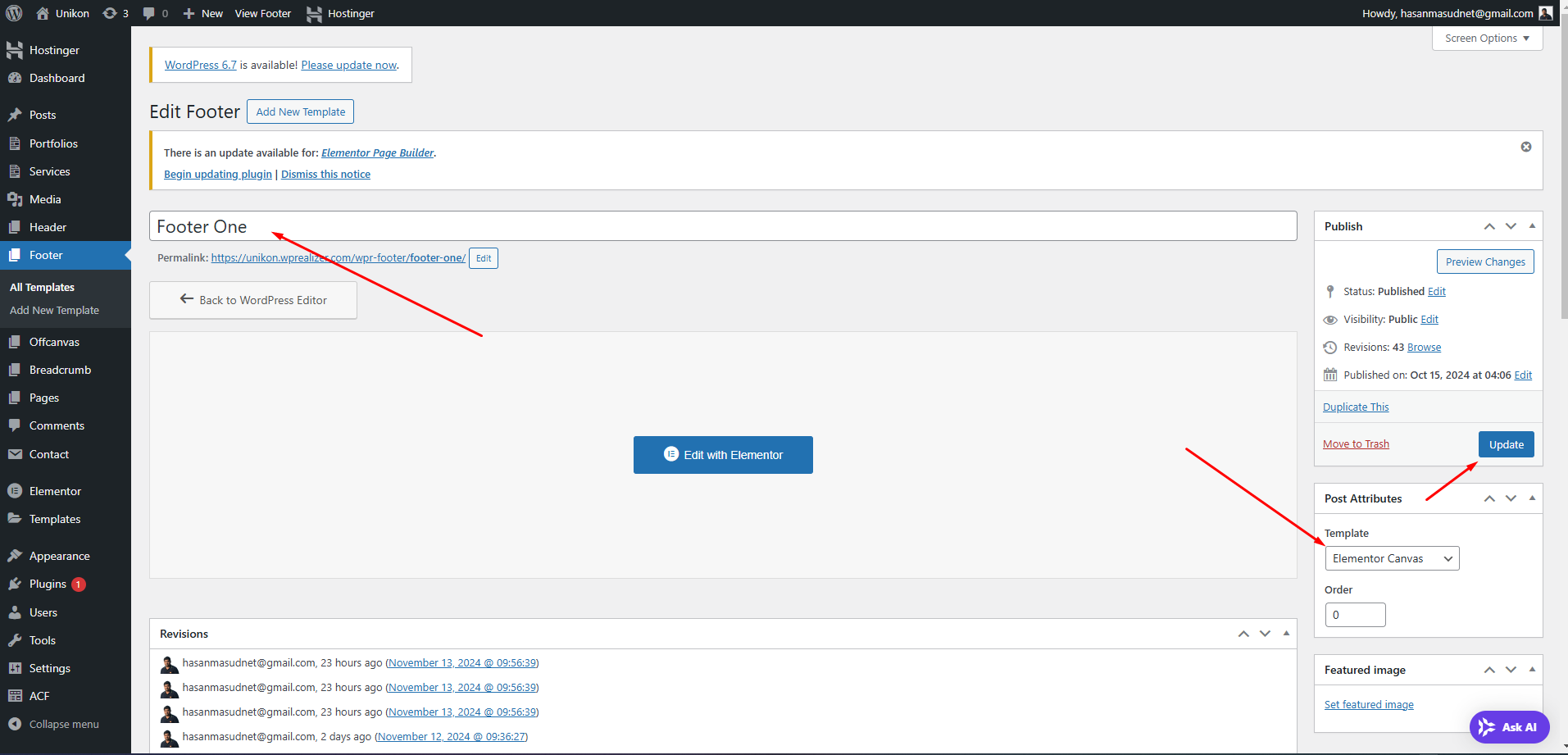This screenshot has height=755, width=1568.
Task: Click the blue Update button
Action: pyautogui.click(x=1506, y=444)
